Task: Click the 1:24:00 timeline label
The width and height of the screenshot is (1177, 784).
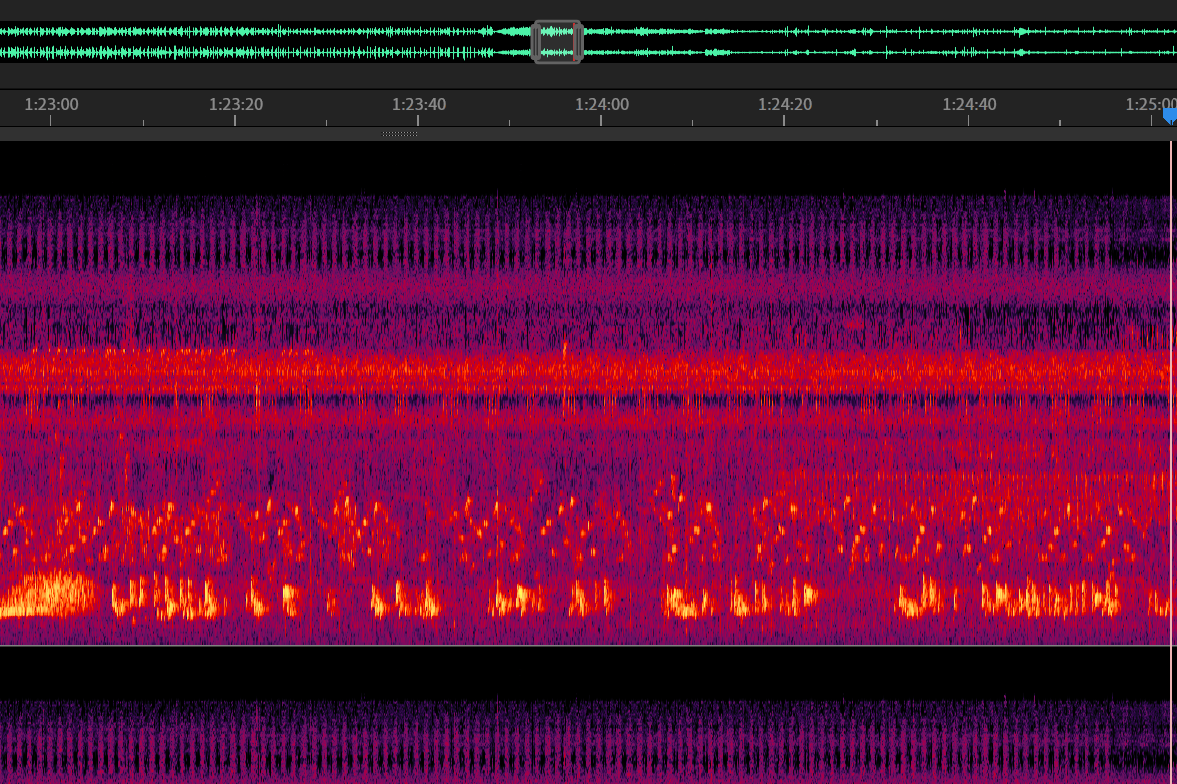Action: pyautogui.click(x=602, y=104)
